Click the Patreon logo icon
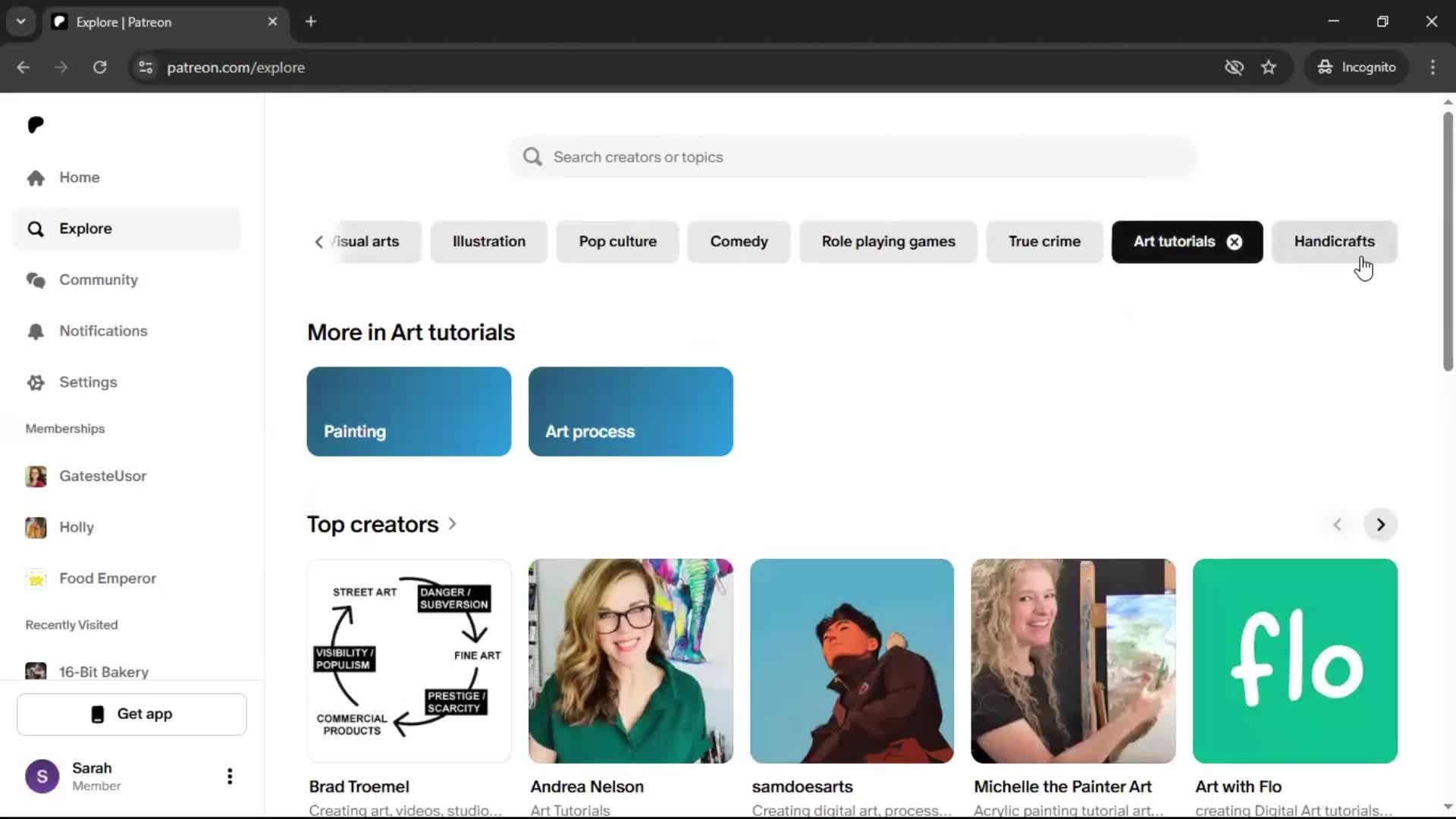Viewport: 1456px width, 819px height. [x=36, y=124]
